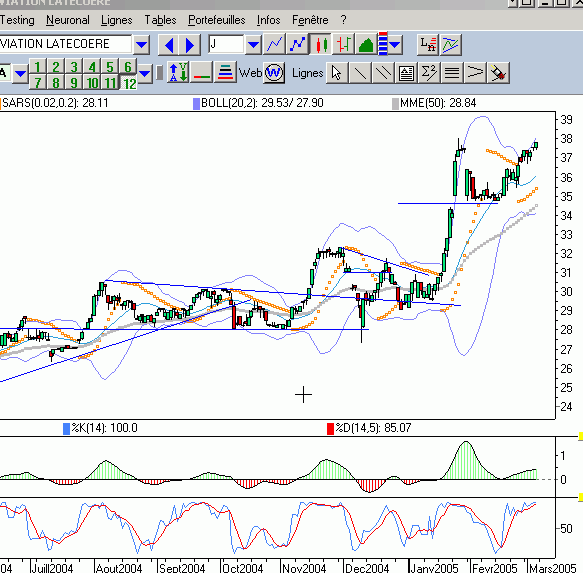The width and height of the screenshot is (583, 573).
Task: Click the Janv2005 date axis label
Action: pos(434,568)
